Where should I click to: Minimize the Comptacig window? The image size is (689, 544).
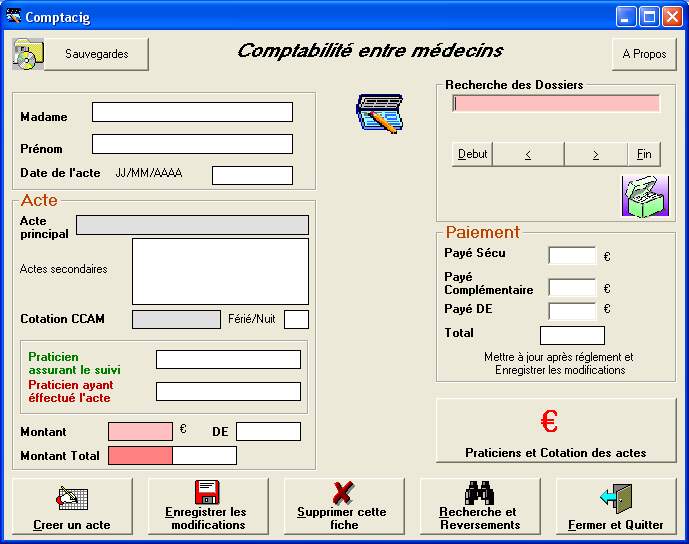tap(625, 17)
